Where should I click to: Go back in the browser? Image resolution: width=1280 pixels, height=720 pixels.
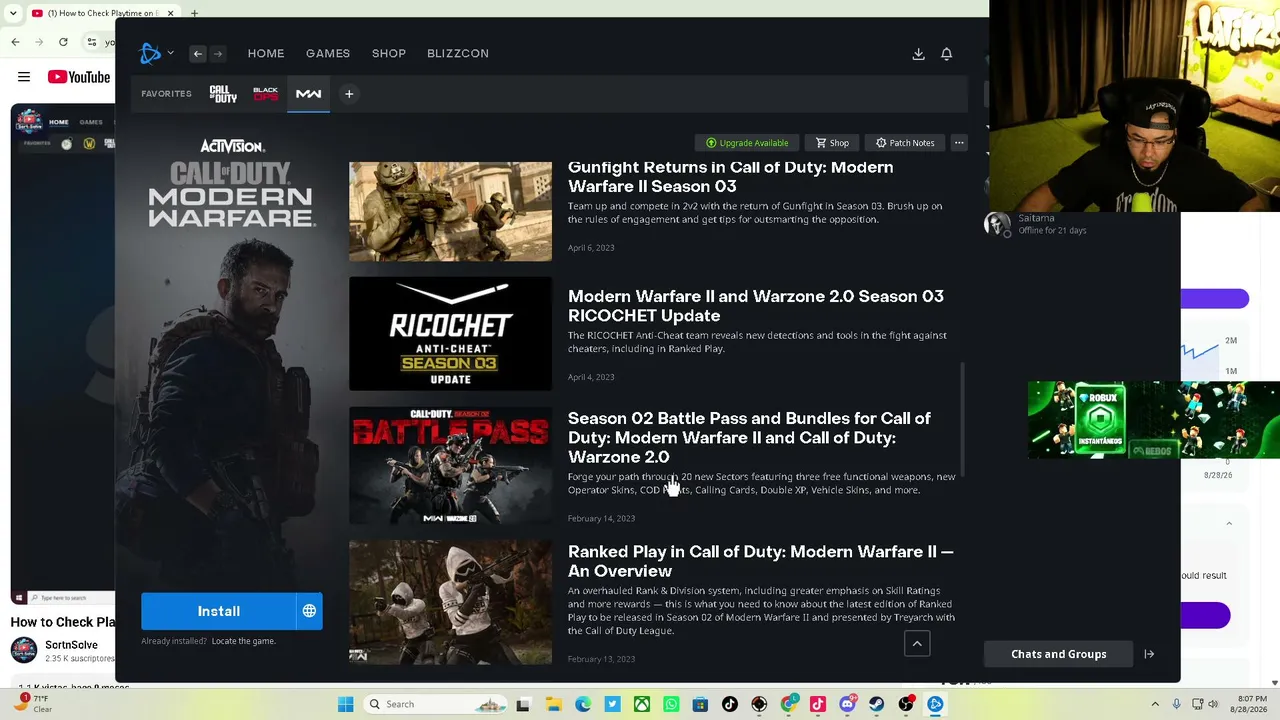click(15, 42)
